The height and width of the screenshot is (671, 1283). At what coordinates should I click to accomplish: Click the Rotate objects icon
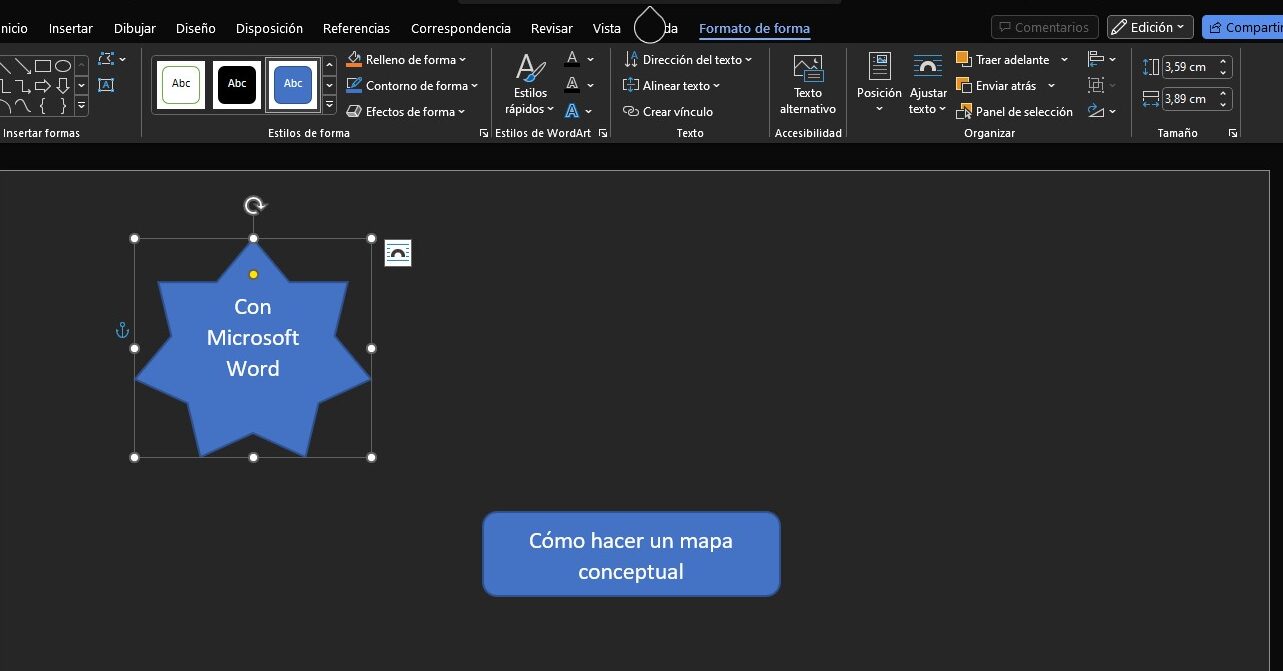(1096, 112)
